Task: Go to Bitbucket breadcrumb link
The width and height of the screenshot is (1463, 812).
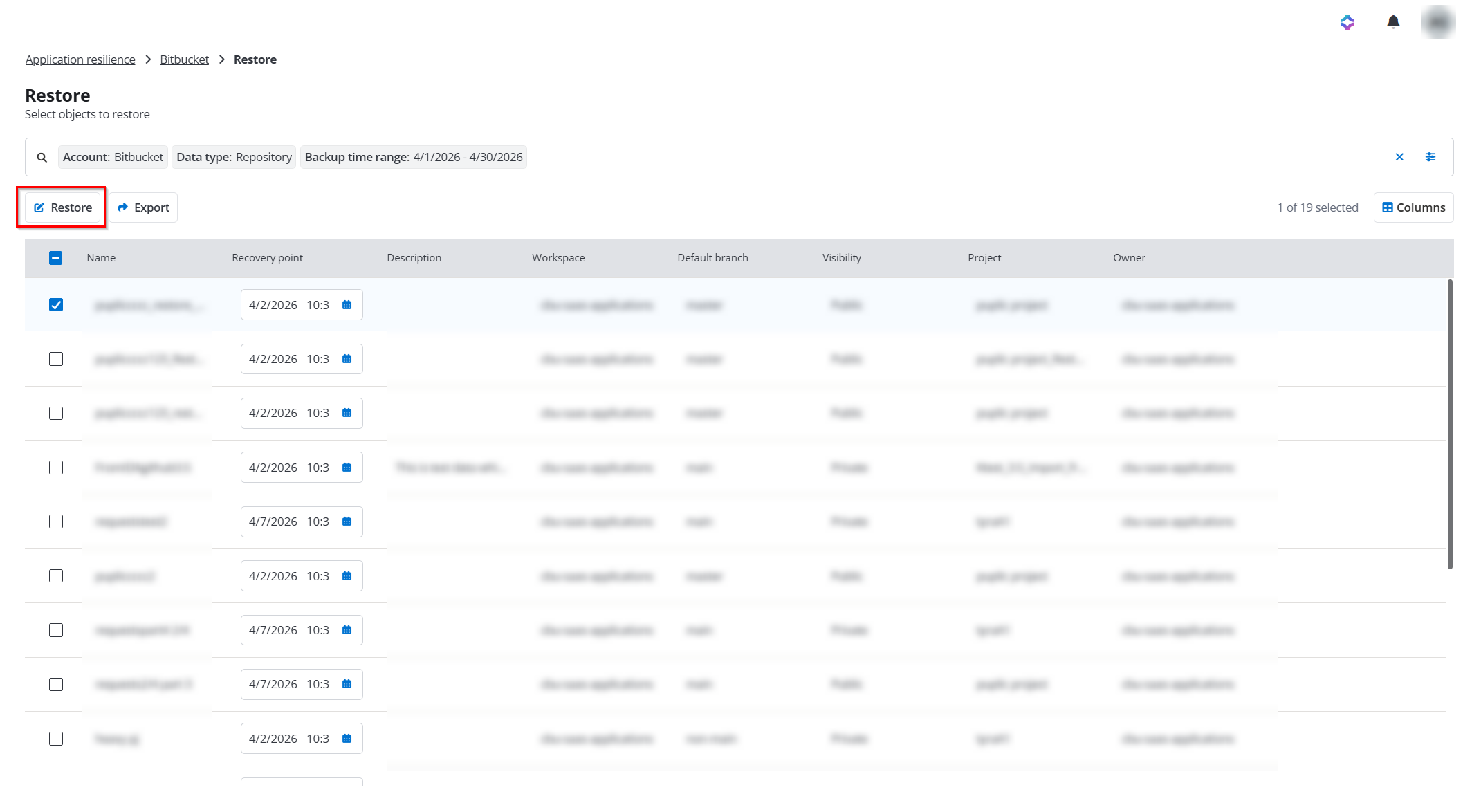Action: coord(184,59)
